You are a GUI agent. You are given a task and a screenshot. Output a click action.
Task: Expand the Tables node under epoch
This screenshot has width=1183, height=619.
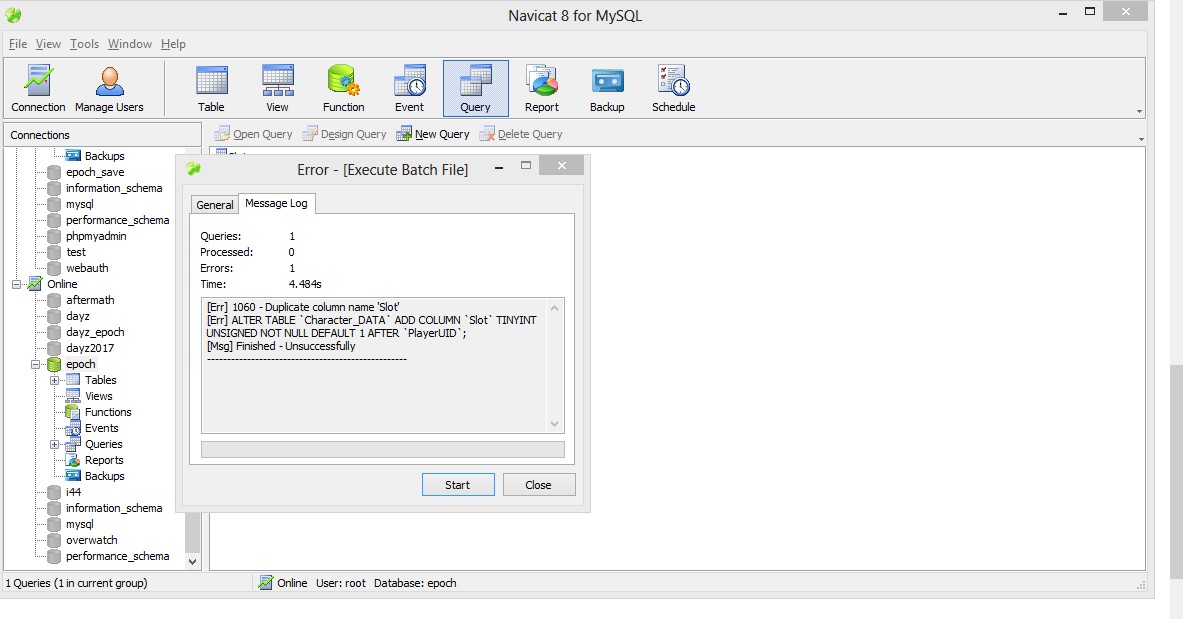[54, 380]
